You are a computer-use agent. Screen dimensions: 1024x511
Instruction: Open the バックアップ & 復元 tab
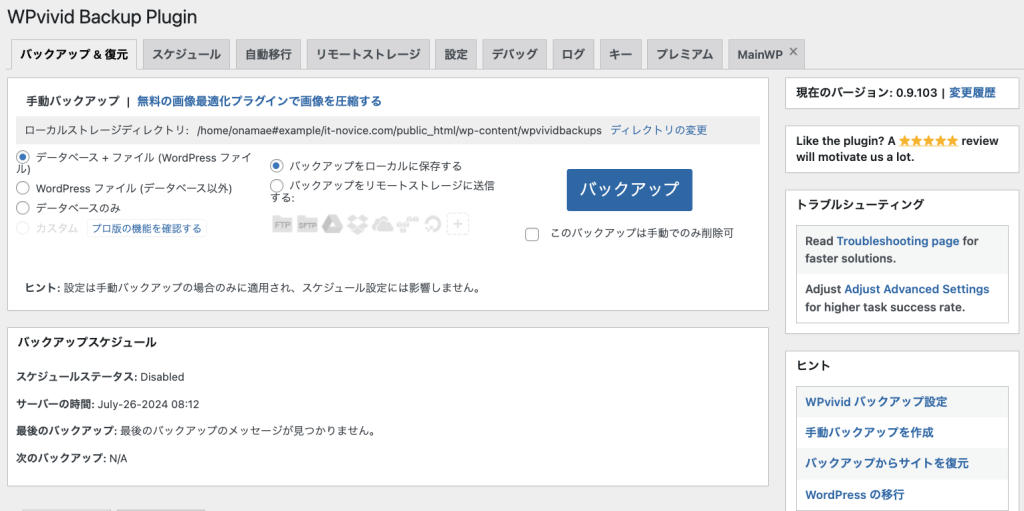(74, 54)
